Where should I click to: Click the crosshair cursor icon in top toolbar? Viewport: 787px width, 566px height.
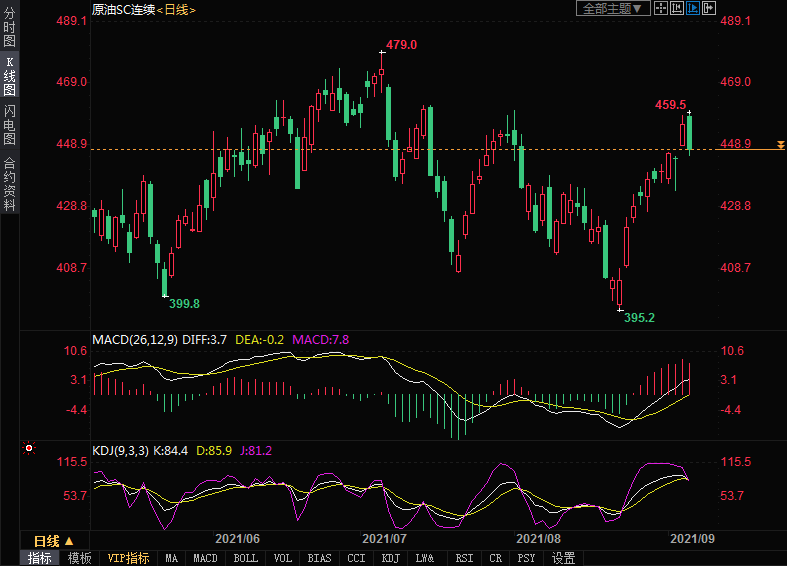pos(661,8)
